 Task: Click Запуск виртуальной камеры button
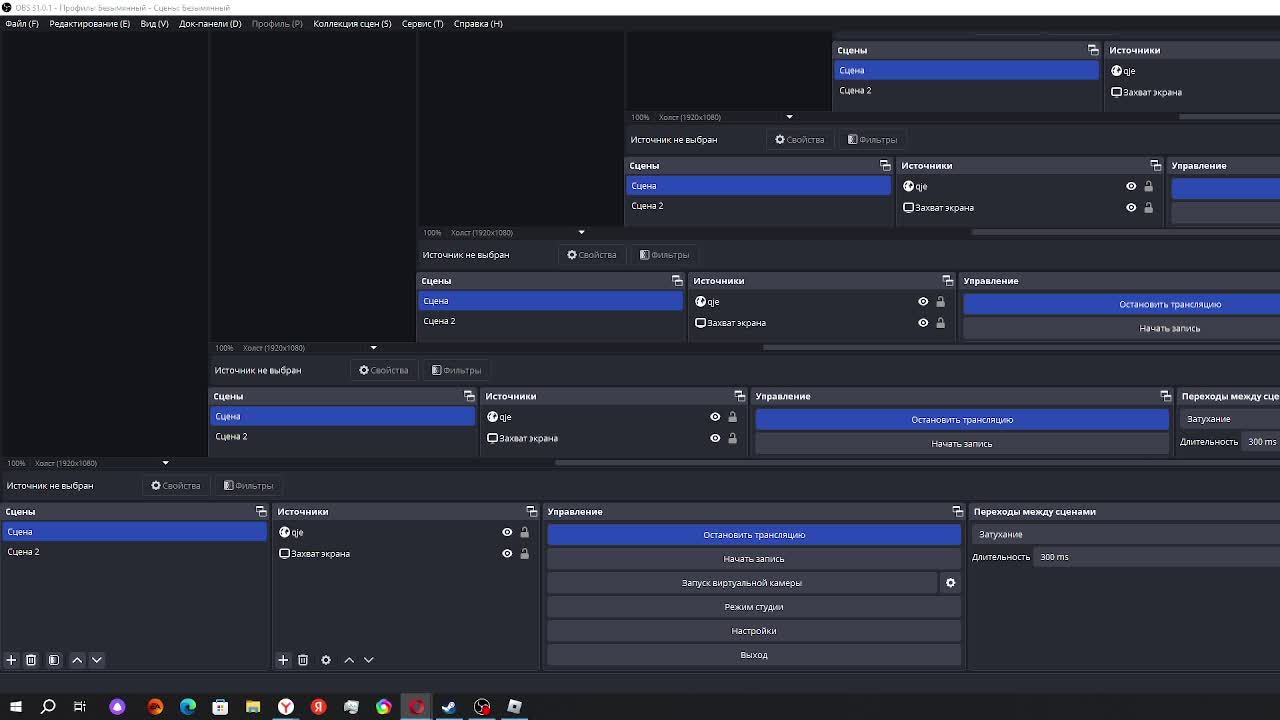tap(742, 583)
